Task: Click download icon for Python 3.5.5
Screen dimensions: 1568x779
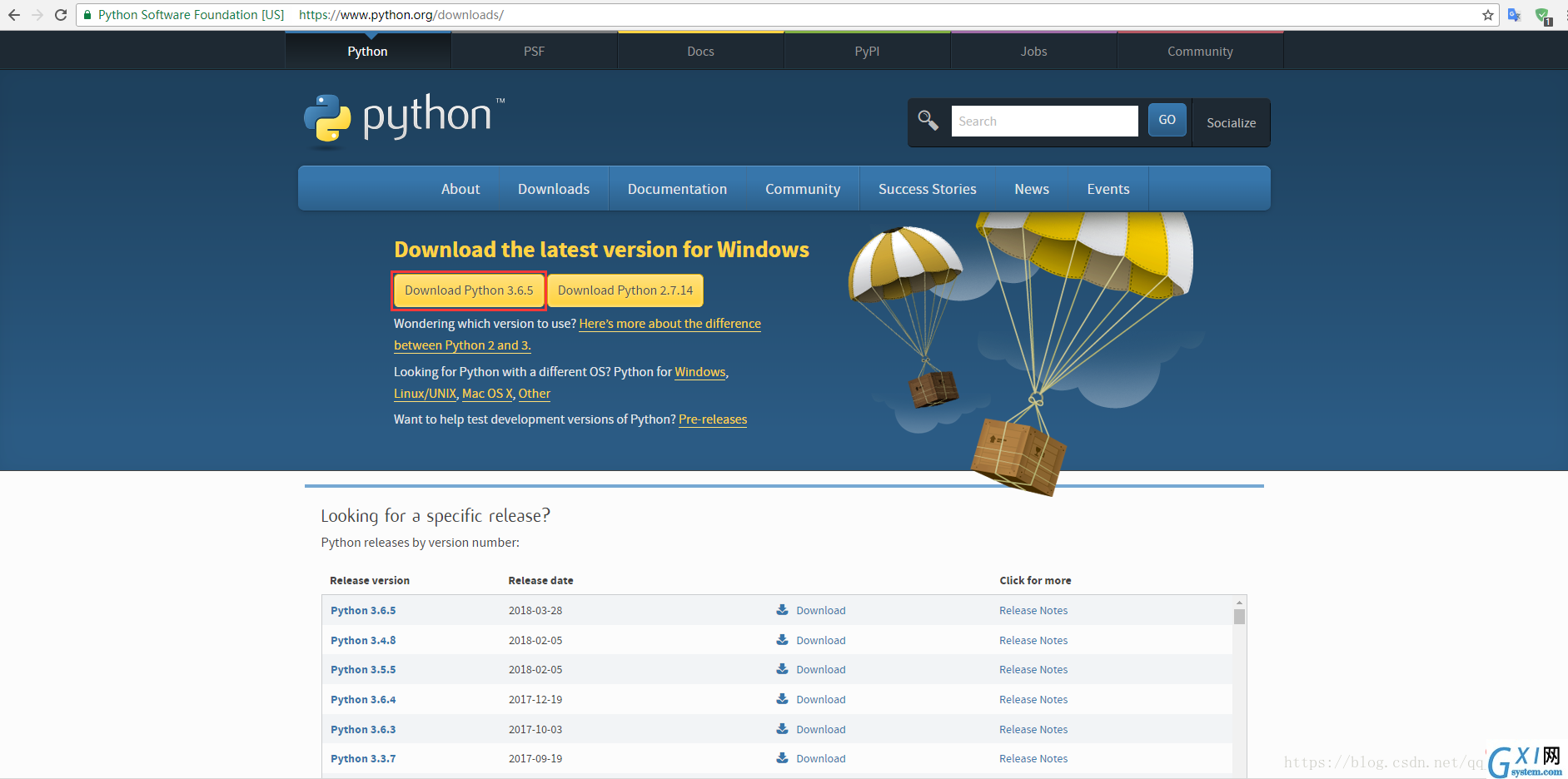Action: [782, 668]
